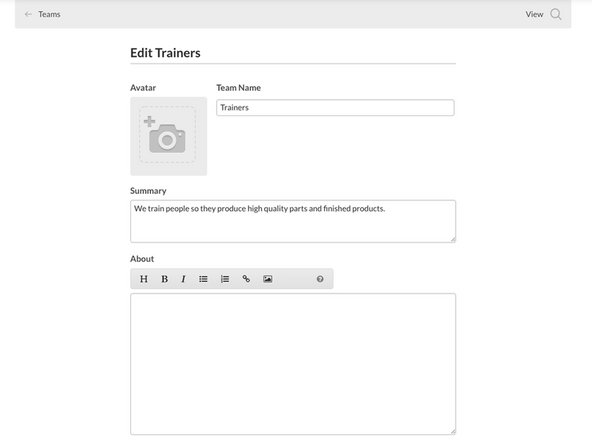Insert a hyperlink in About
Viewport: 592px width, 437px height.
246,279
